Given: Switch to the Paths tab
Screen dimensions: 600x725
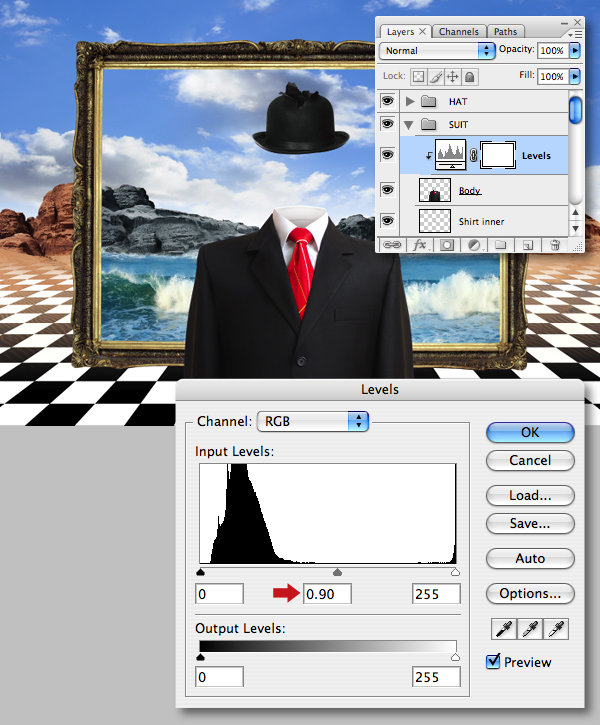Looking at the screenshot, I should 505,31.
